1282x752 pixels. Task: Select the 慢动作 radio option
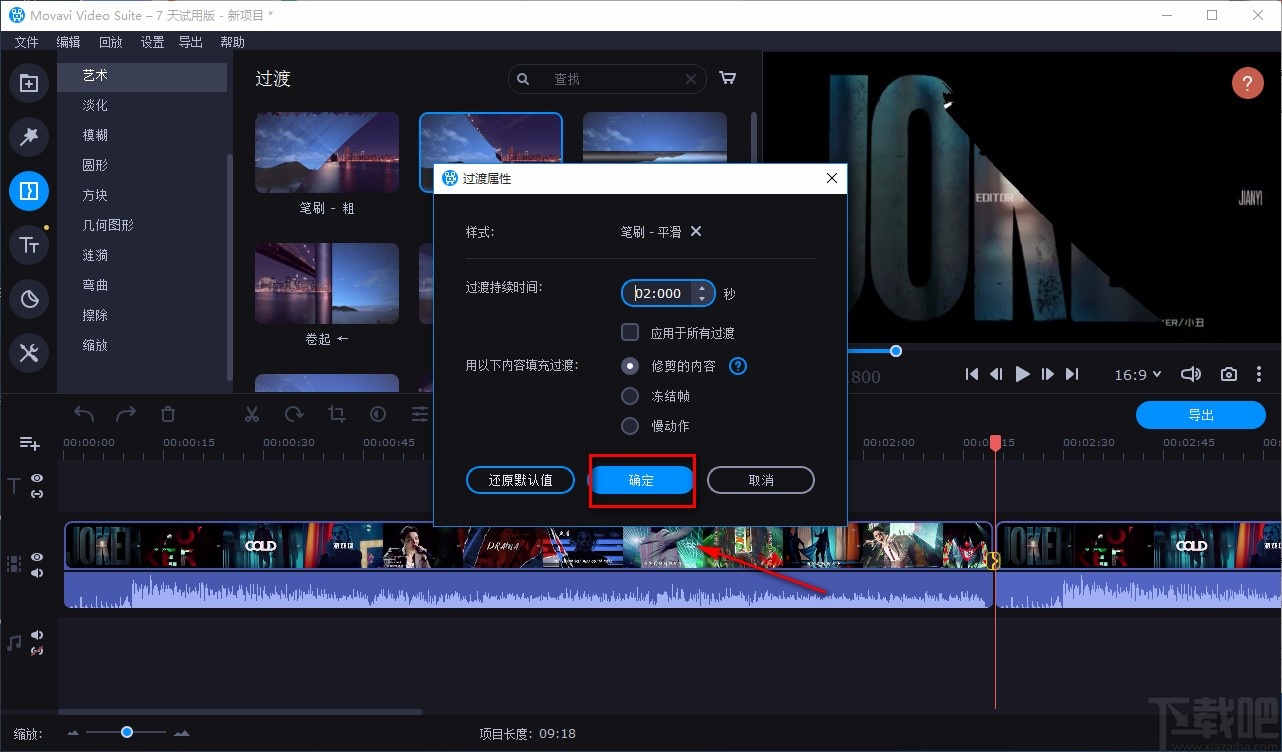630,426
